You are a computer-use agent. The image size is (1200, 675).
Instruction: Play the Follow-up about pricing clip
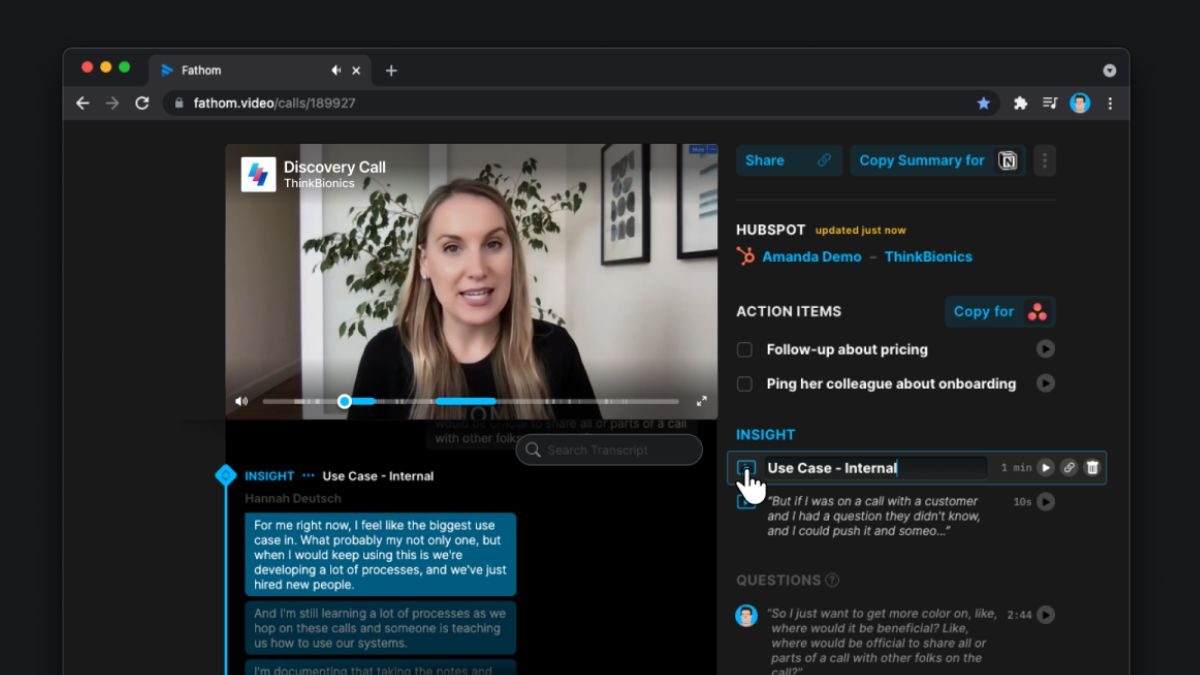click(1045, 349)
